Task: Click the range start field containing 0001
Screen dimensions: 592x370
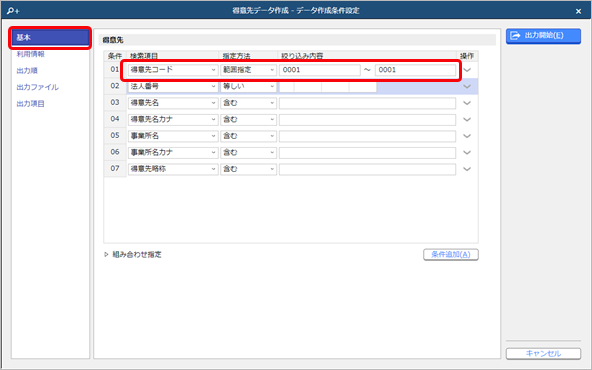Action: 319,70
